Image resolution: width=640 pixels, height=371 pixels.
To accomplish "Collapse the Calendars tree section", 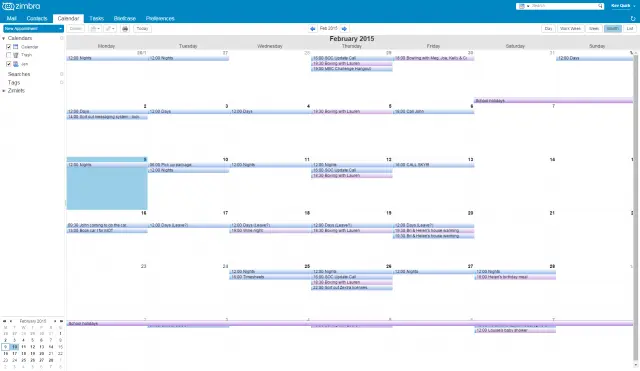I will 4,38.
